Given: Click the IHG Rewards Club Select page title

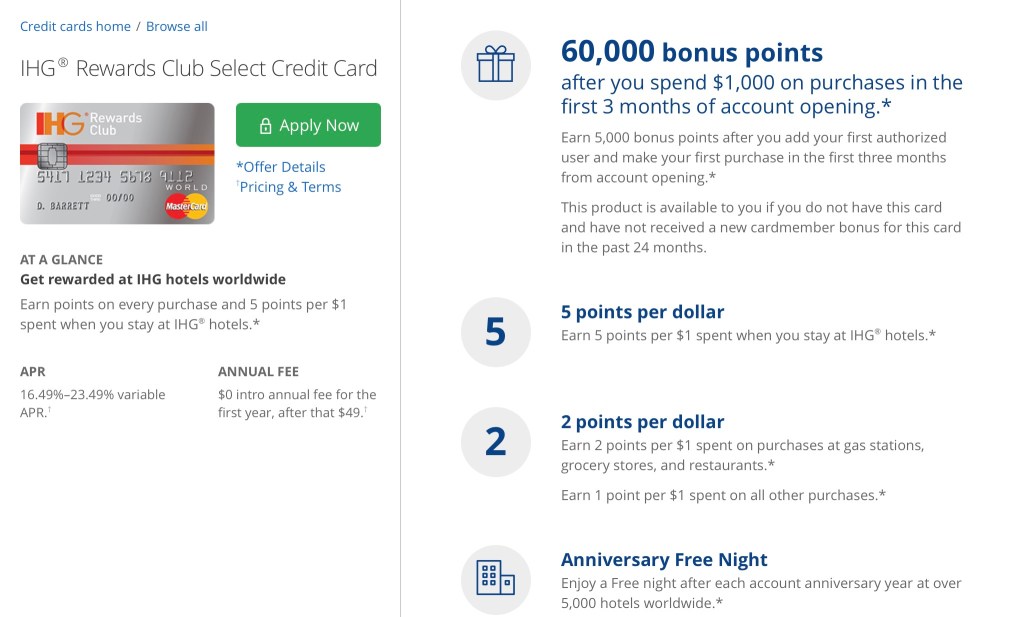Looking at the screenshot, I should point(199,69).
